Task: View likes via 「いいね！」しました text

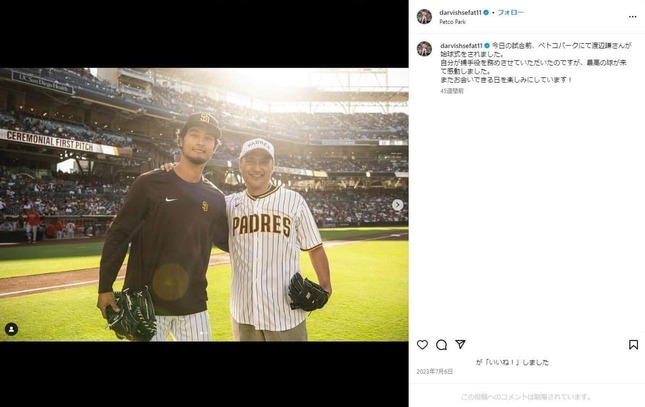Action: pyautogui.click(x=512, y=362)
